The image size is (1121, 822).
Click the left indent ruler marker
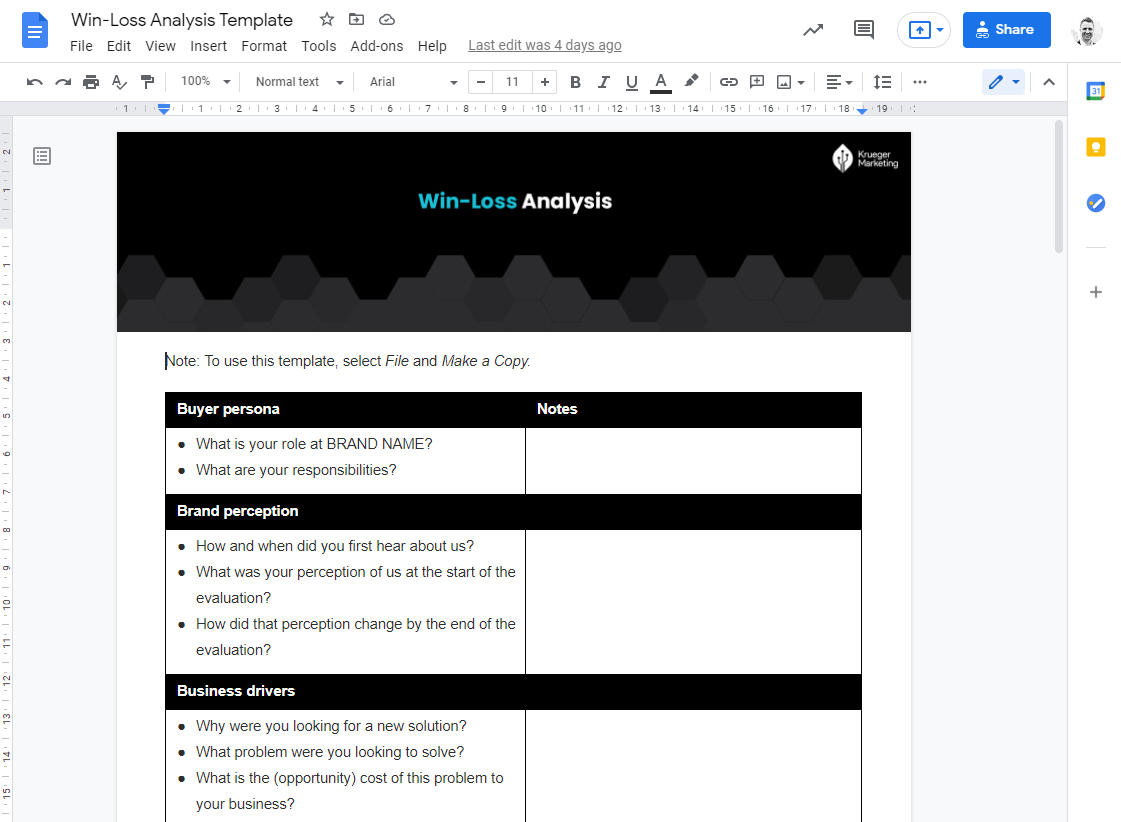(x=164, y=109)
